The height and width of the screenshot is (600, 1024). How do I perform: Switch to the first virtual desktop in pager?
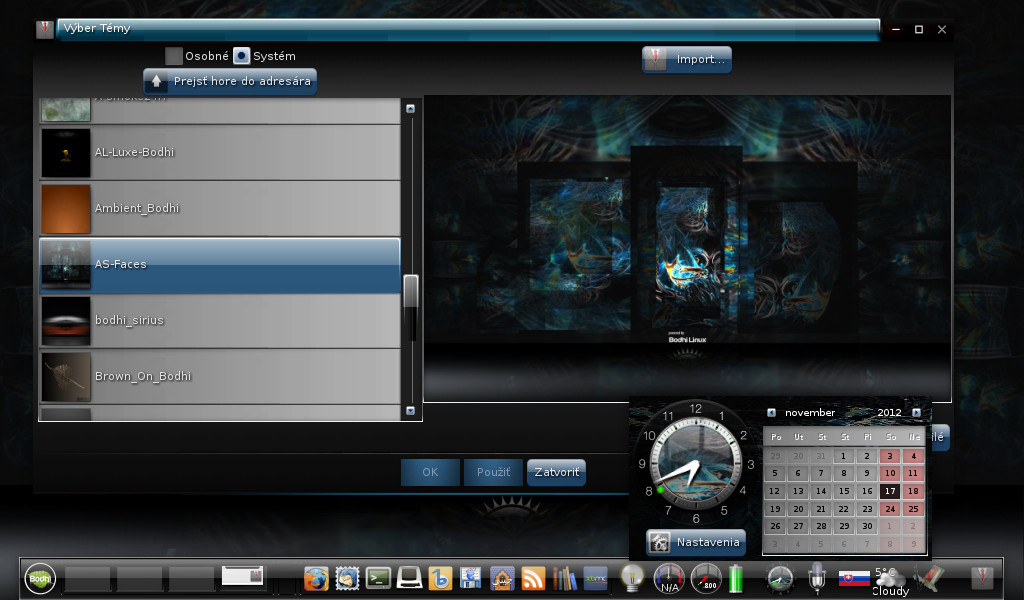click(x=88, y=578)
